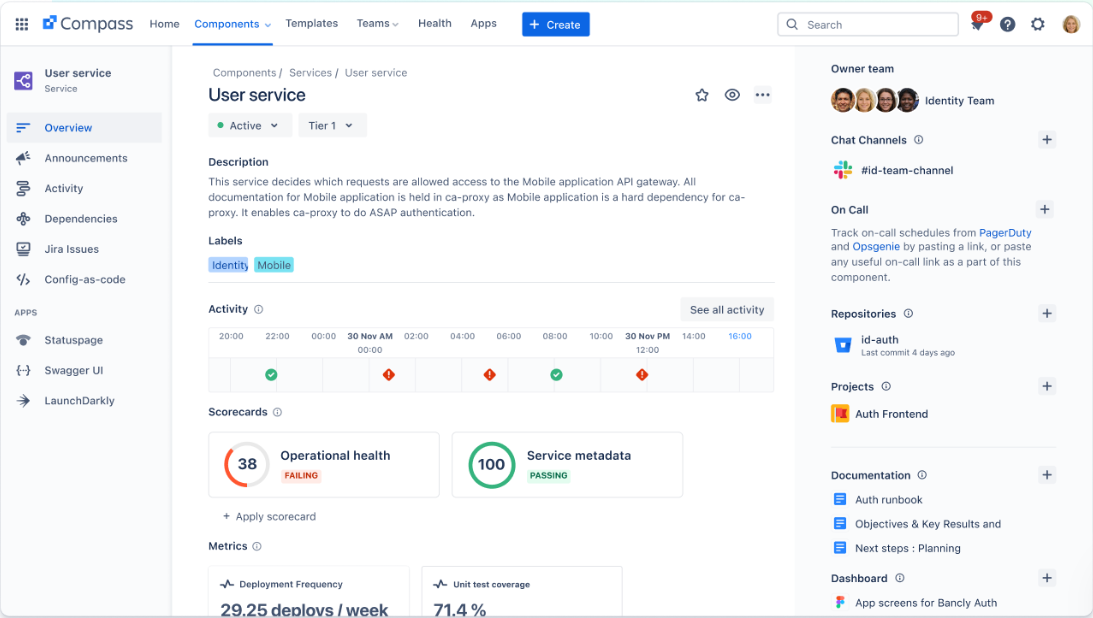Open Dependencies in the sidebar
Image resolution: width=1093 pixels, height=618 pixels.
coord(84,219)
